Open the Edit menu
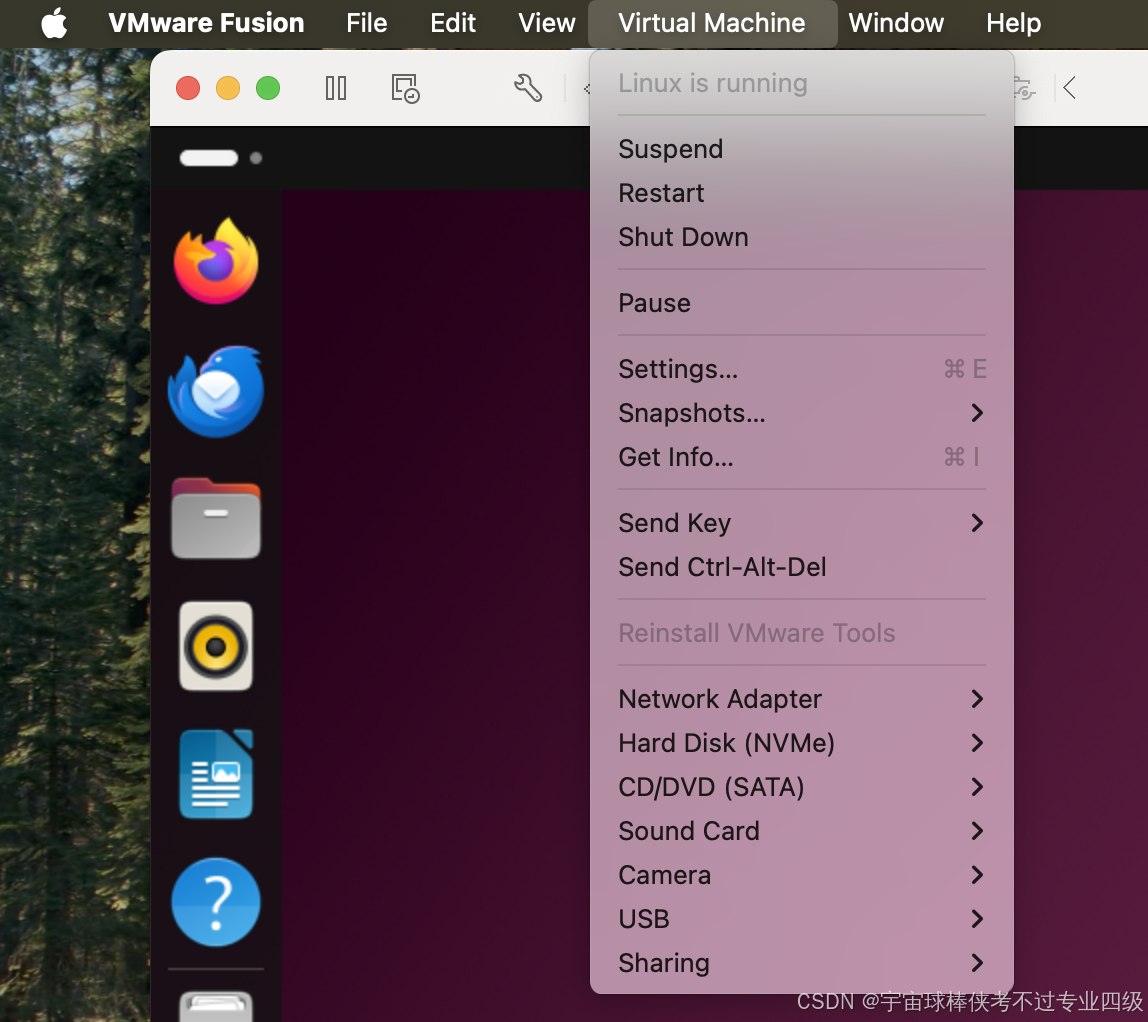 pos(452,23)
